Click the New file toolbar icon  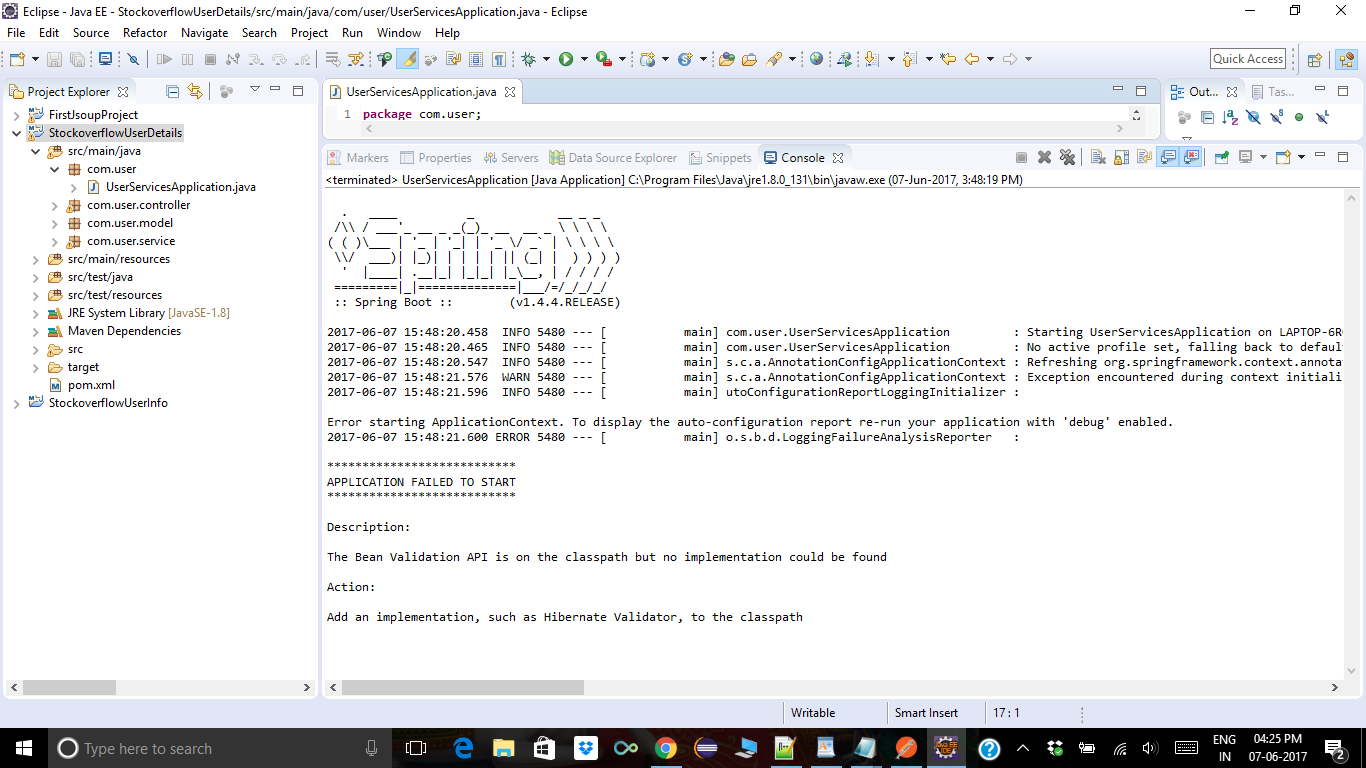tap(18, 59)
